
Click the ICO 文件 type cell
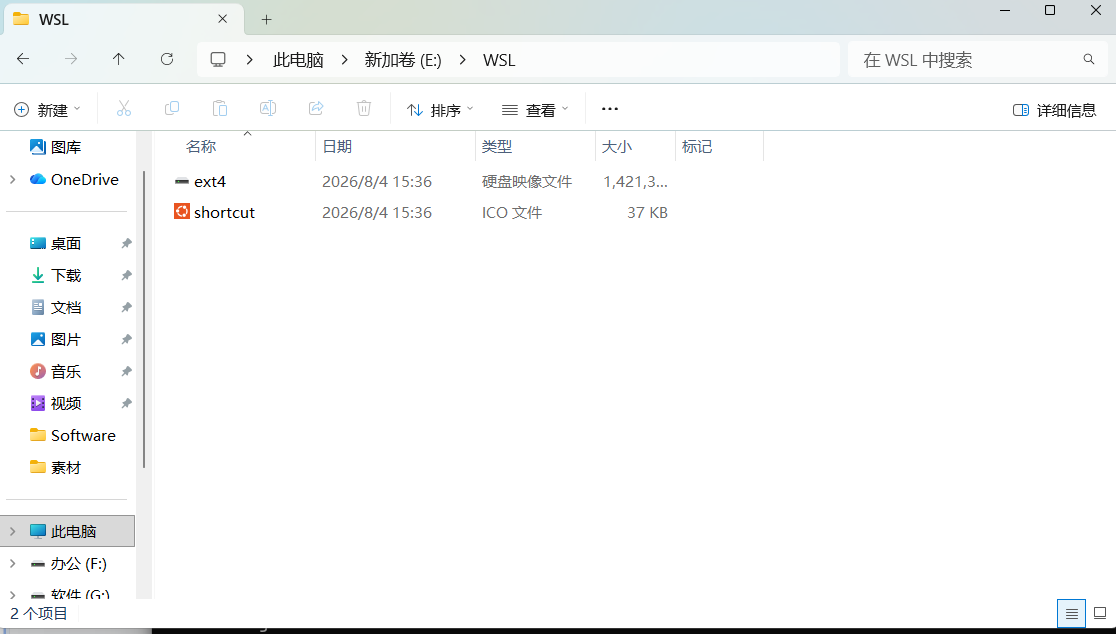pos(512,212)
